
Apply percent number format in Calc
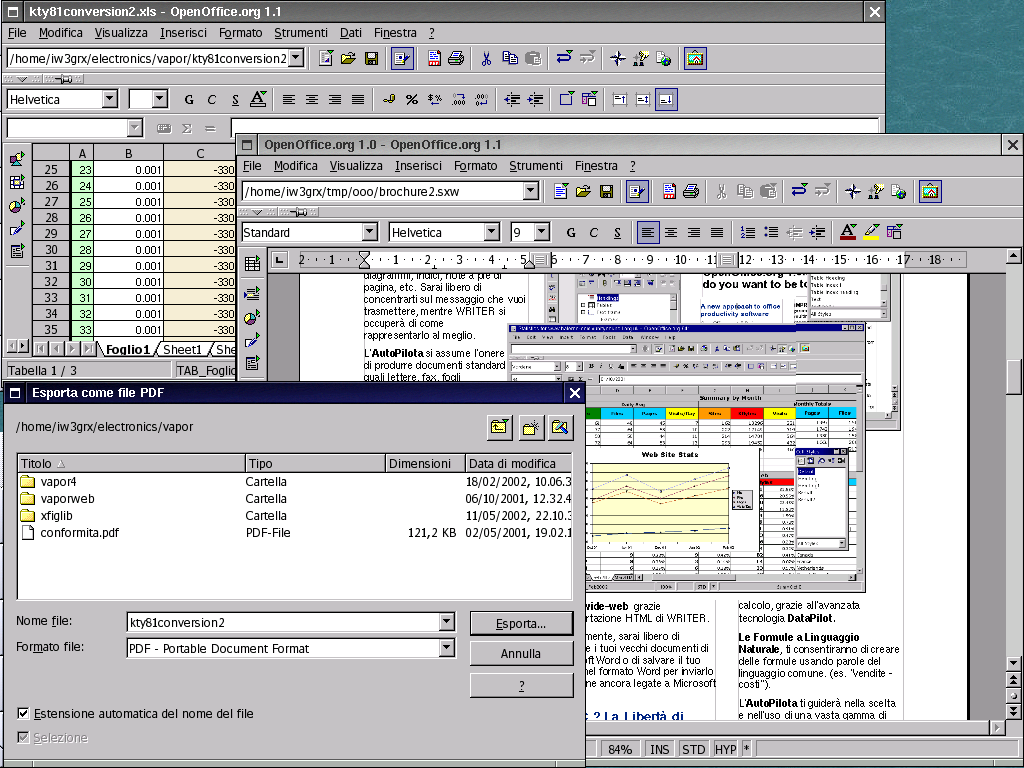click(x=411, y=99)
